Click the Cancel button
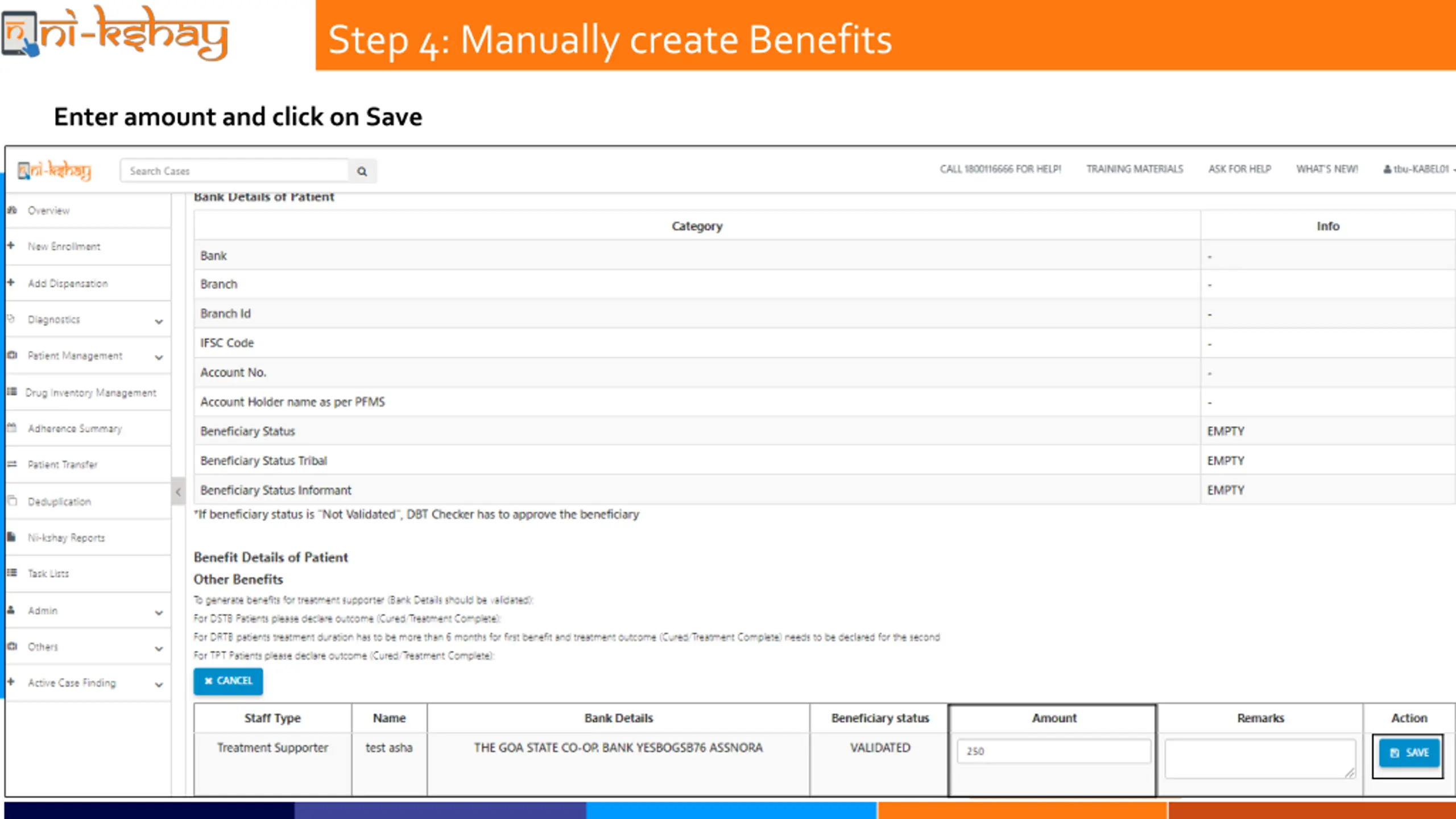 [x=228, y=681]
